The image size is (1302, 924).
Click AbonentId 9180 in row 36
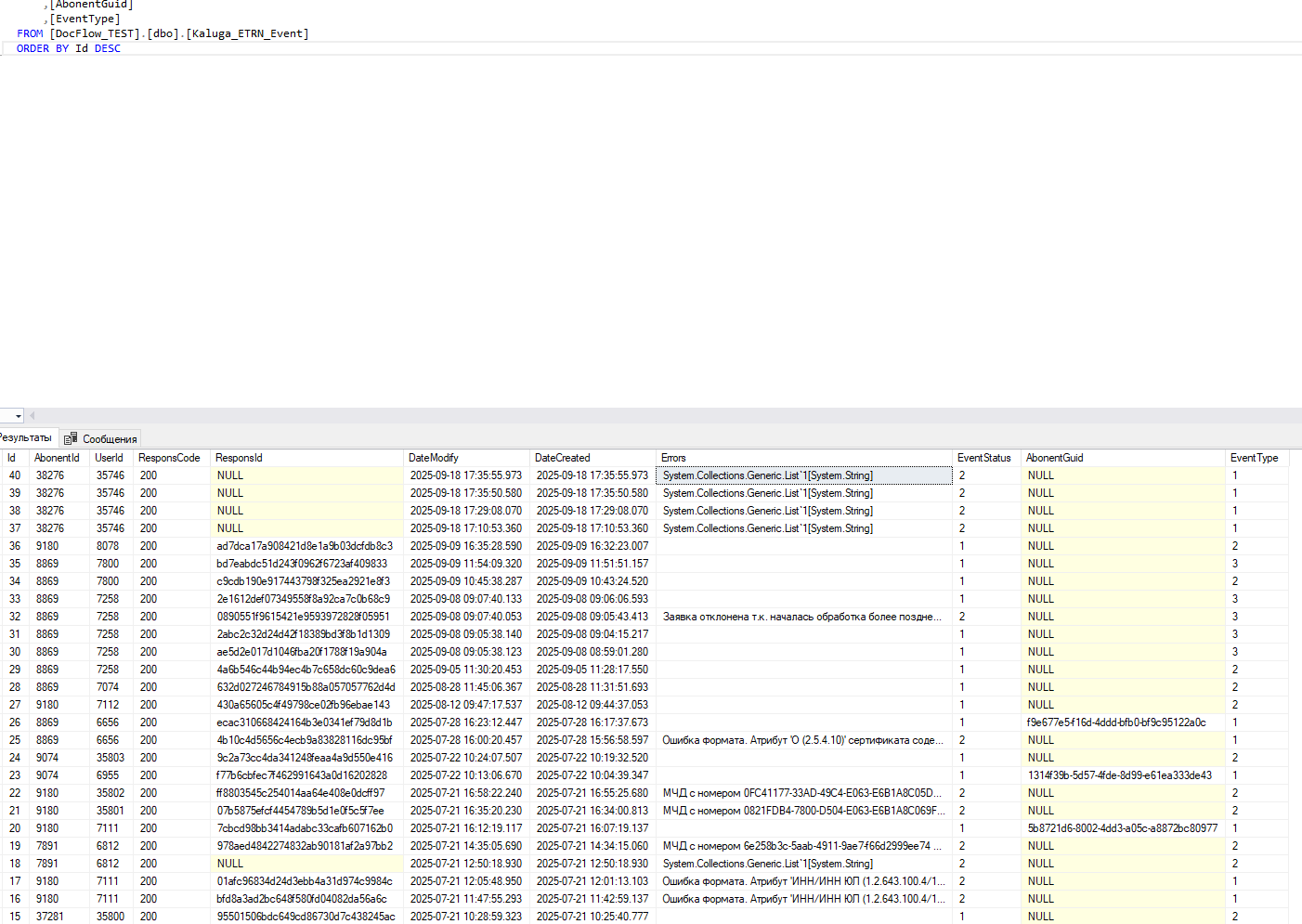coord(59,546)
